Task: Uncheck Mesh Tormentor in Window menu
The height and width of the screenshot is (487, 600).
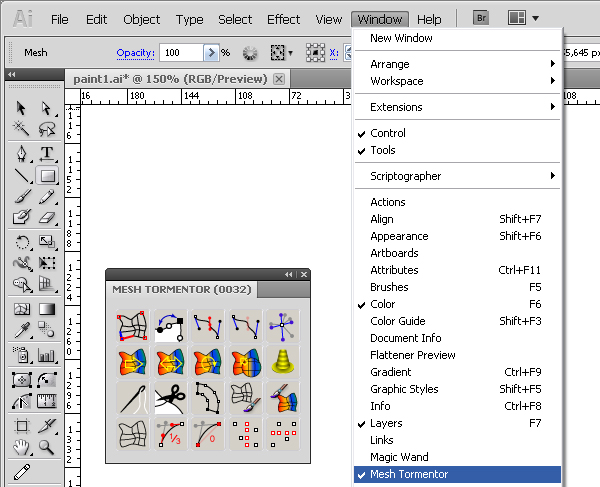Action: coord(457,474)
